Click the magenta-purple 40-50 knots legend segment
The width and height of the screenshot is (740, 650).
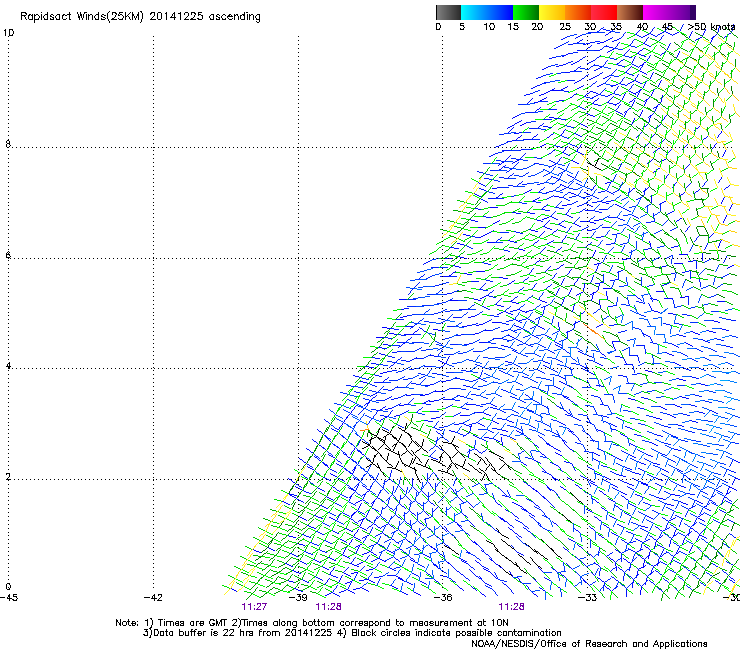coord(669,12)
